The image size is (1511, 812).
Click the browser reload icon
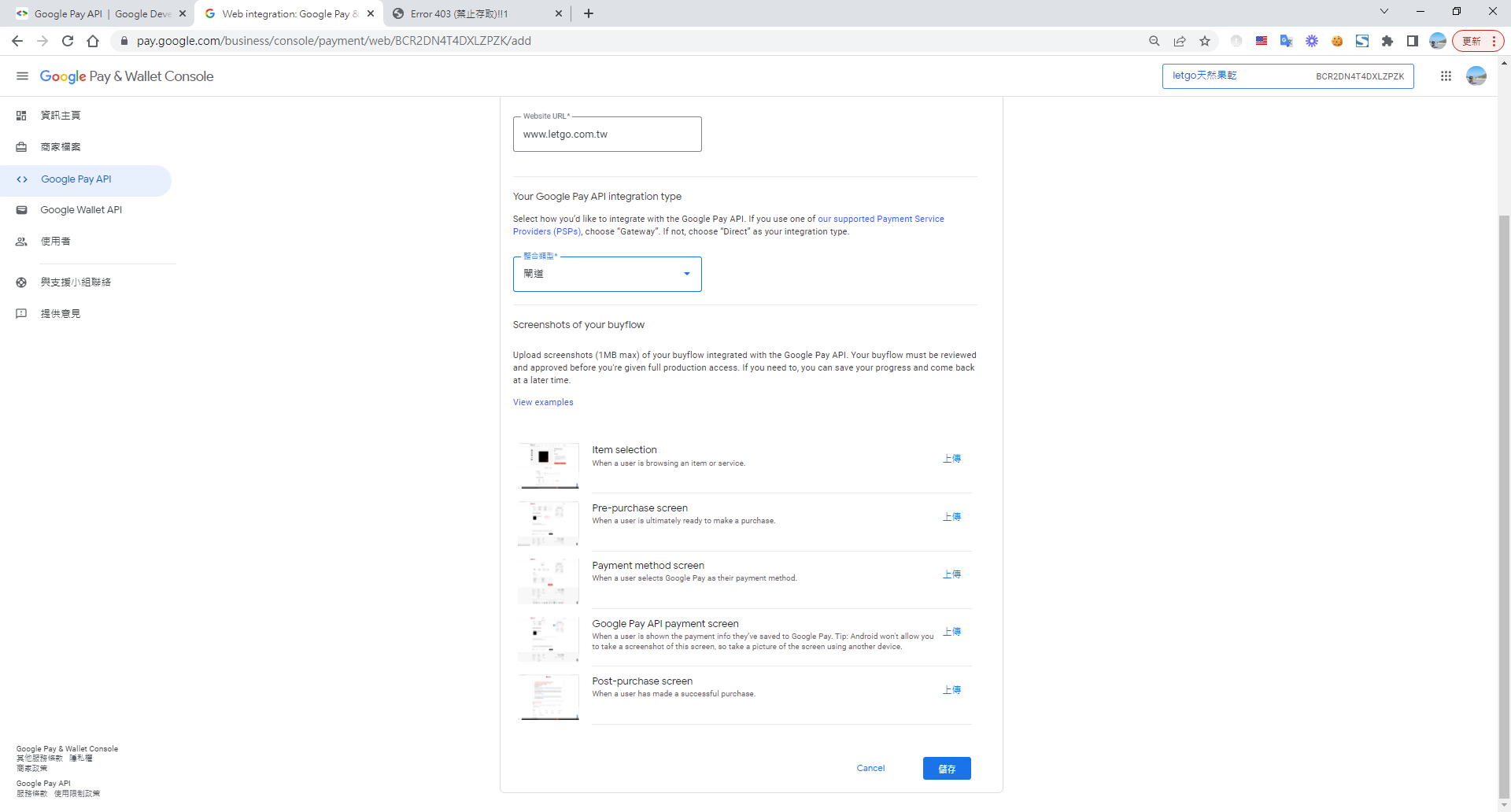click(x=68, y=41)
